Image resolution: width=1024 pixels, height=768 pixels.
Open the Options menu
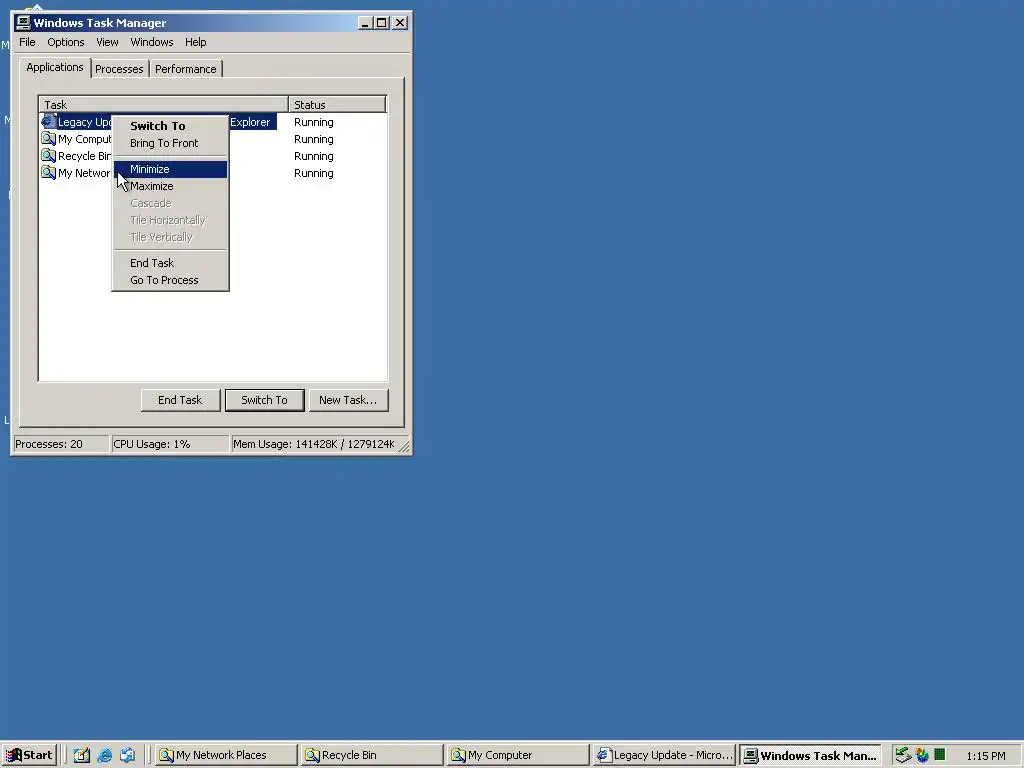pos(66,42)
